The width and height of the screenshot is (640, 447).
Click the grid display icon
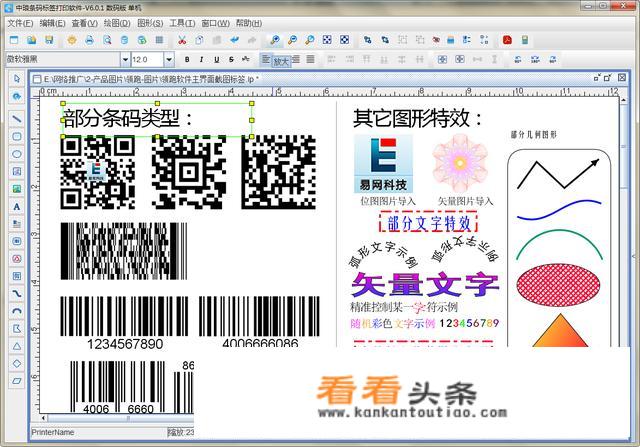pos(159,40)
